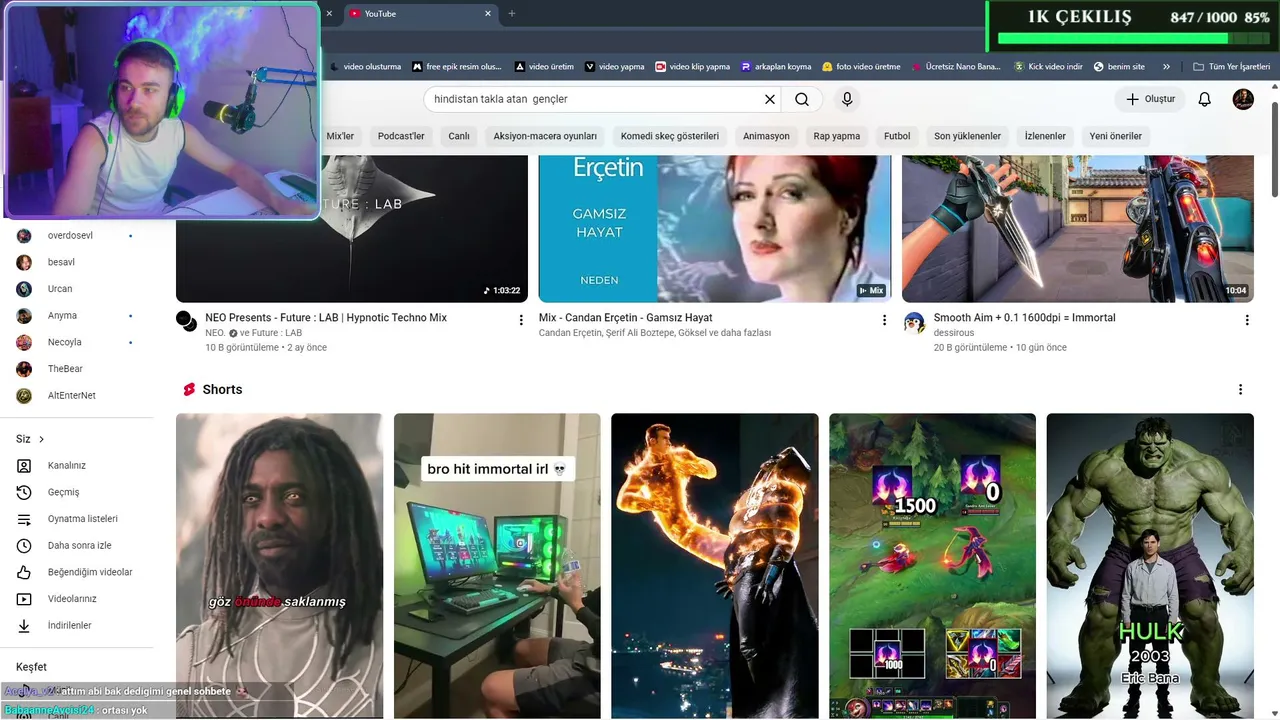Open more options for Smooth Aim video

click(x=1247, y=320)
